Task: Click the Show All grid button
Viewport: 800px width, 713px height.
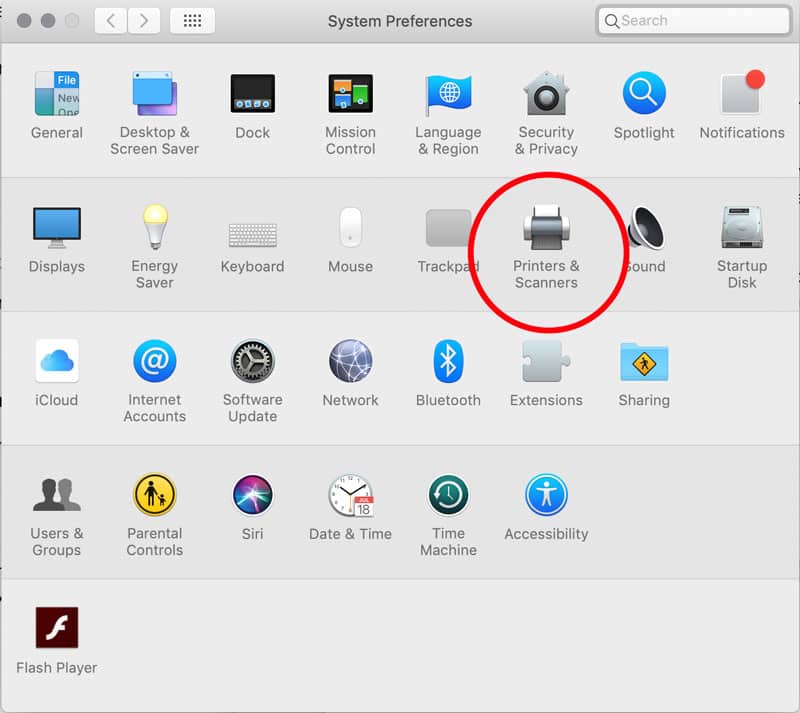Action: [x=192, y=21]
